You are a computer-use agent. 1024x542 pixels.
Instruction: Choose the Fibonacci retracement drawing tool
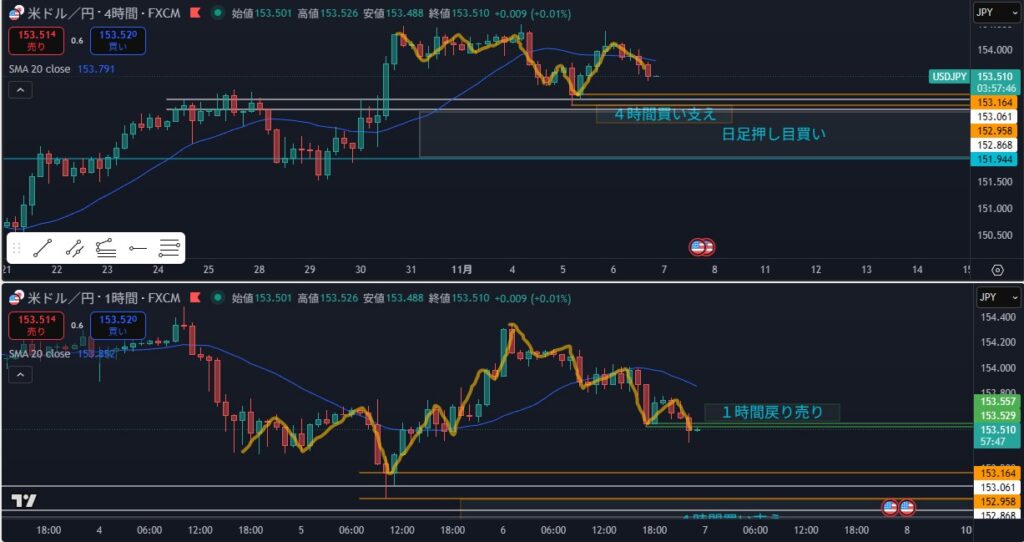pyautogui.click(x=105, y=247)
